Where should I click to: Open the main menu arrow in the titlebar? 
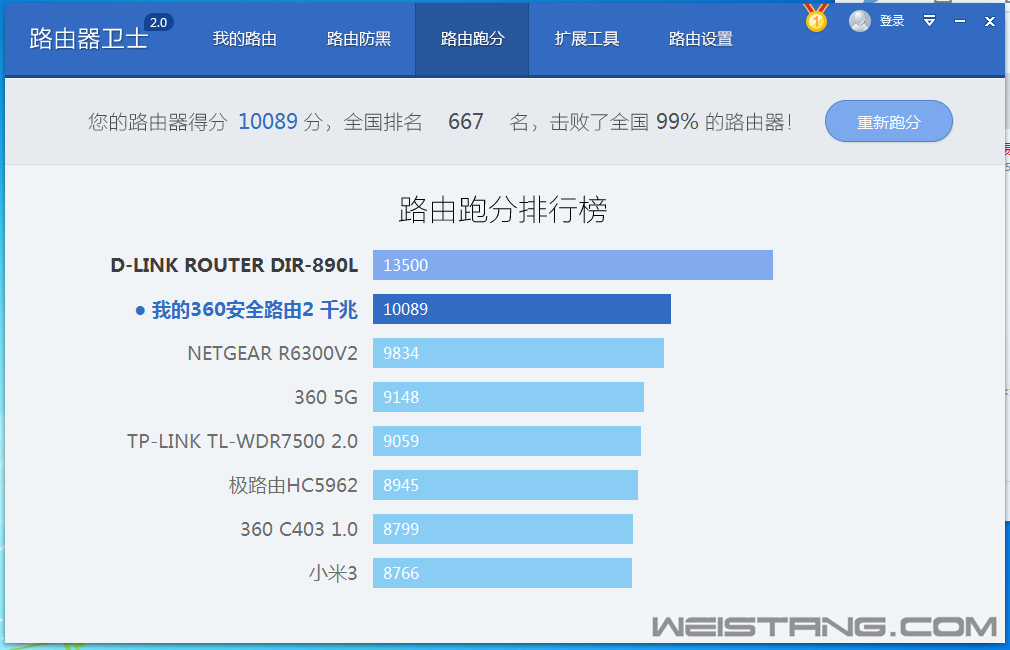929,20
